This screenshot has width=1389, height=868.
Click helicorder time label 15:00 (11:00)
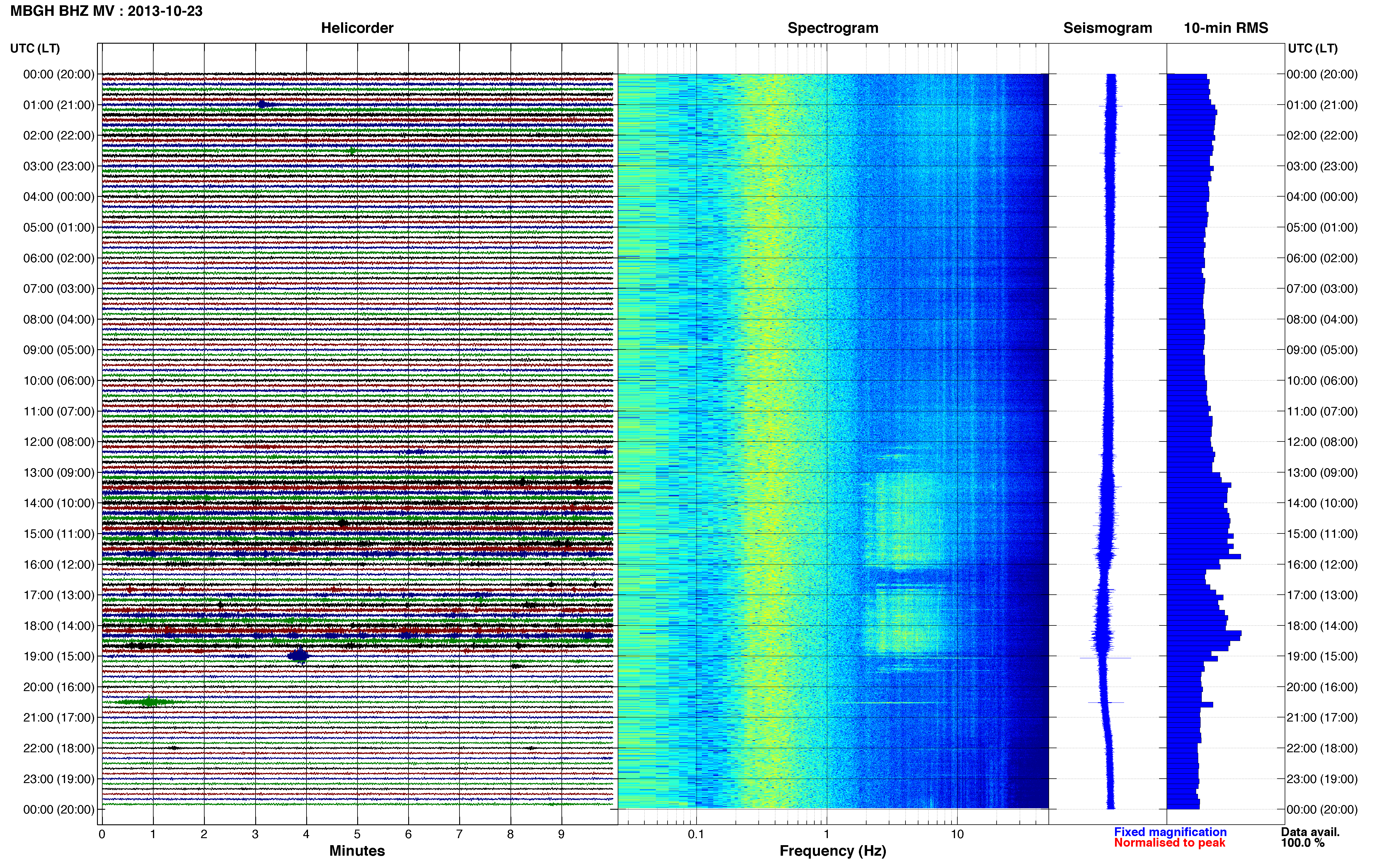59,534
